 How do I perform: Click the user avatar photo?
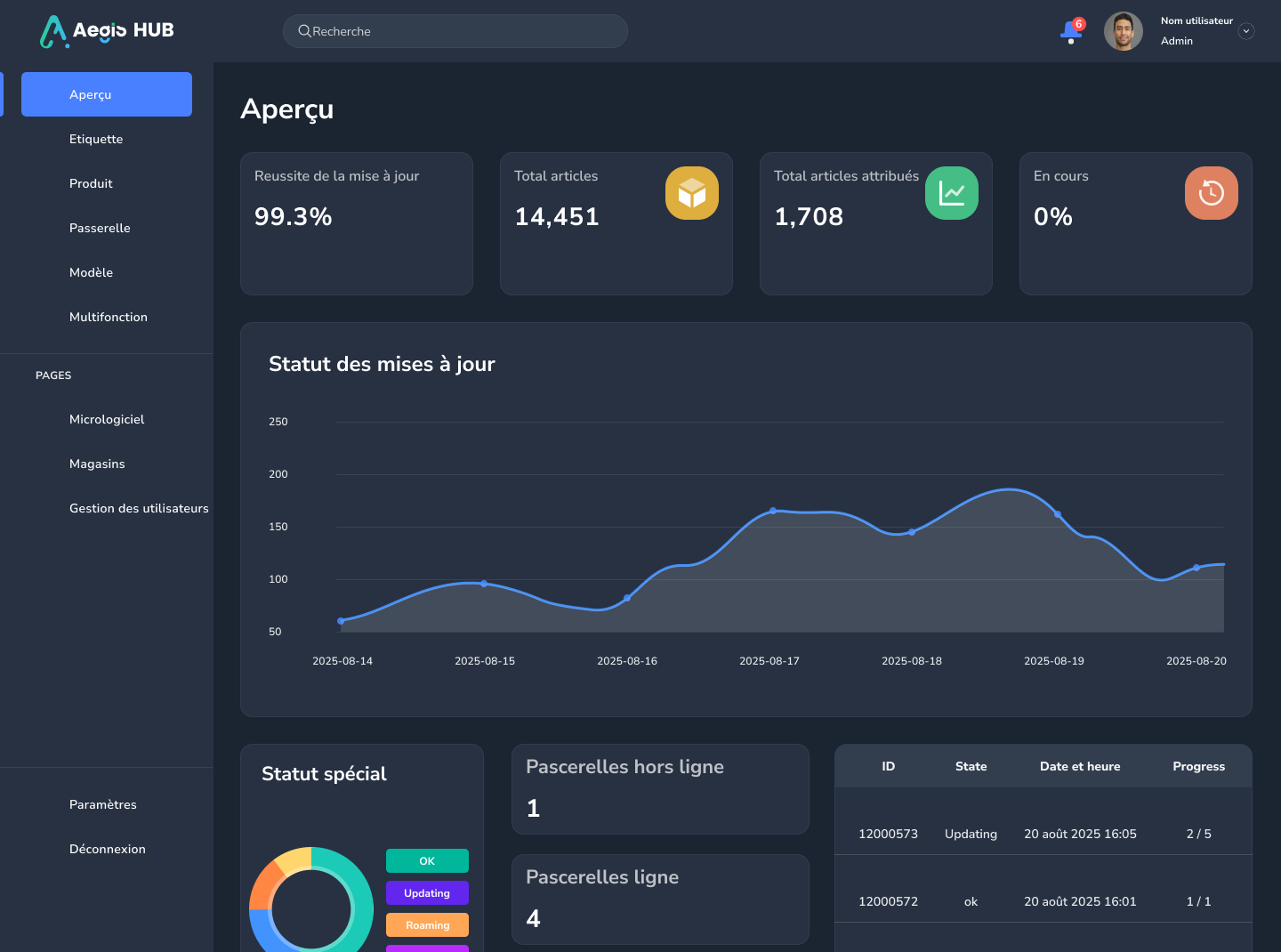(x=1123, y=31)
